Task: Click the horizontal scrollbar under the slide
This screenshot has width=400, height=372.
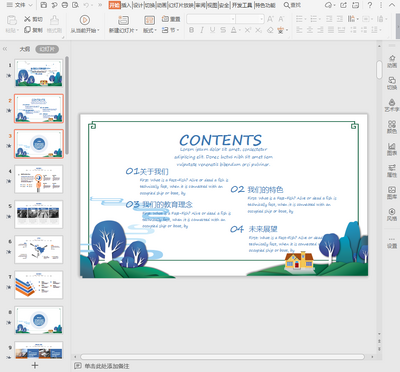Action: pos(222,357)
